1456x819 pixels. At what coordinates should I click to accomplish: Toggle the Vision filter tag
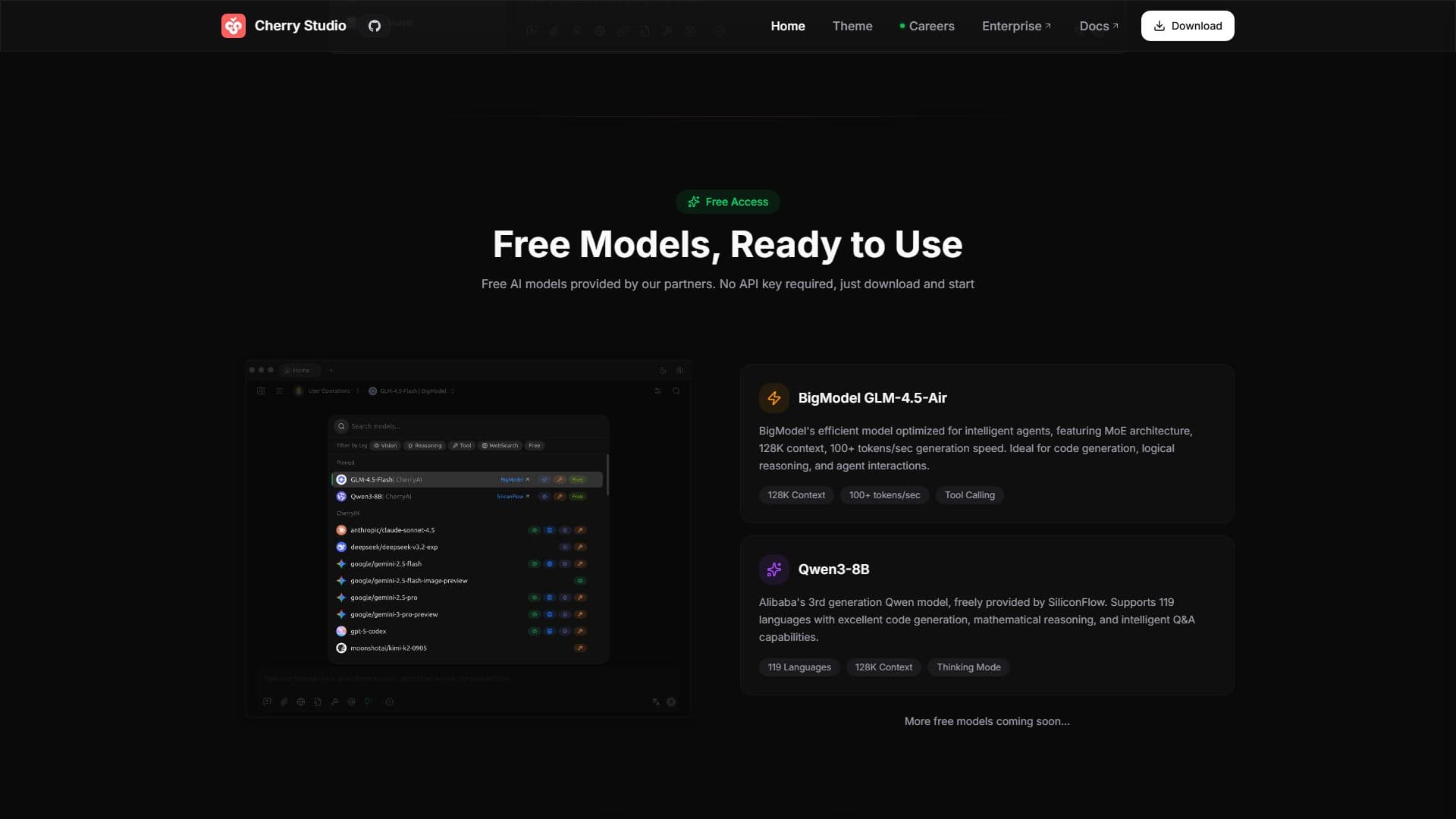385,446
